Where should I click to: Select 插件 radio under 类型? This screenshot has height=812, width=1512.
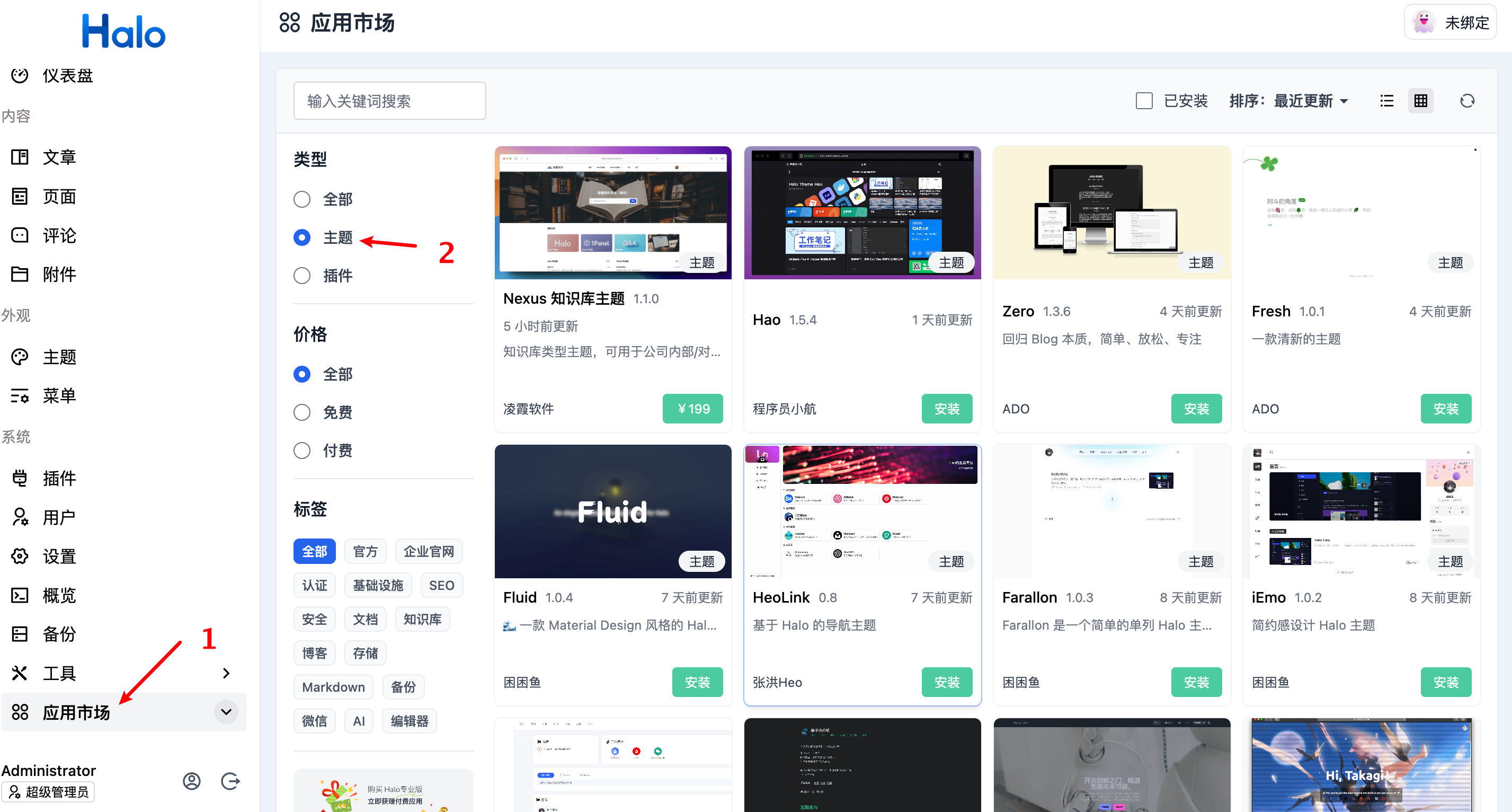click(x=301, y=276)
